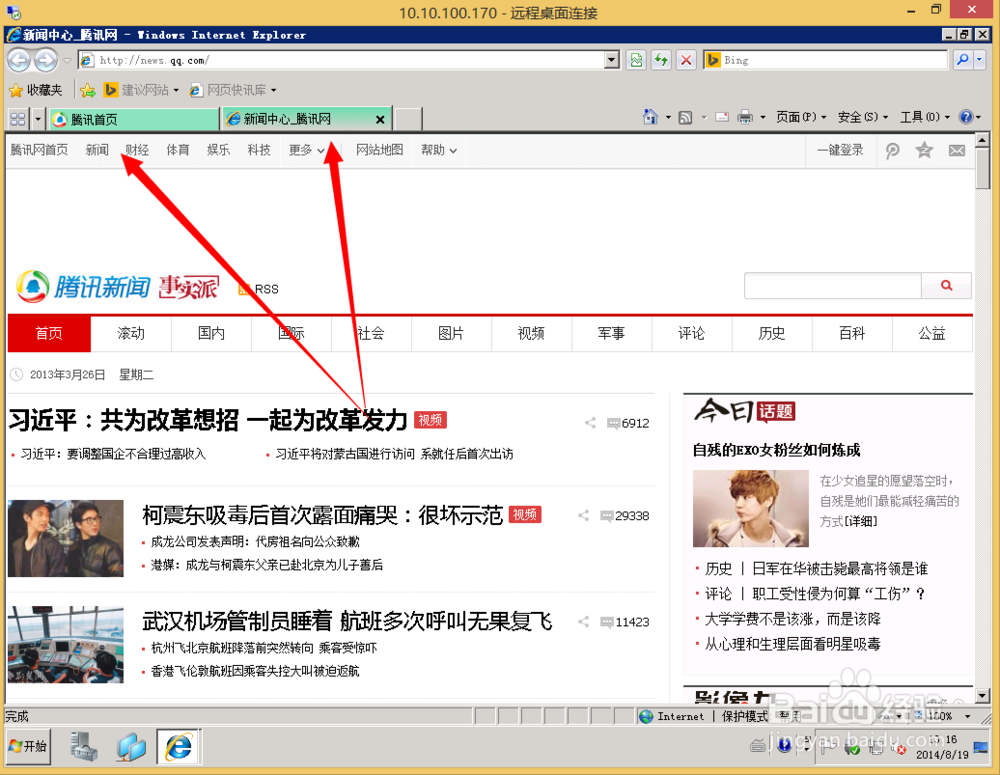Select the 滚动 news category tab
The width and height of the screenshot is (1000, 775).
131,334
